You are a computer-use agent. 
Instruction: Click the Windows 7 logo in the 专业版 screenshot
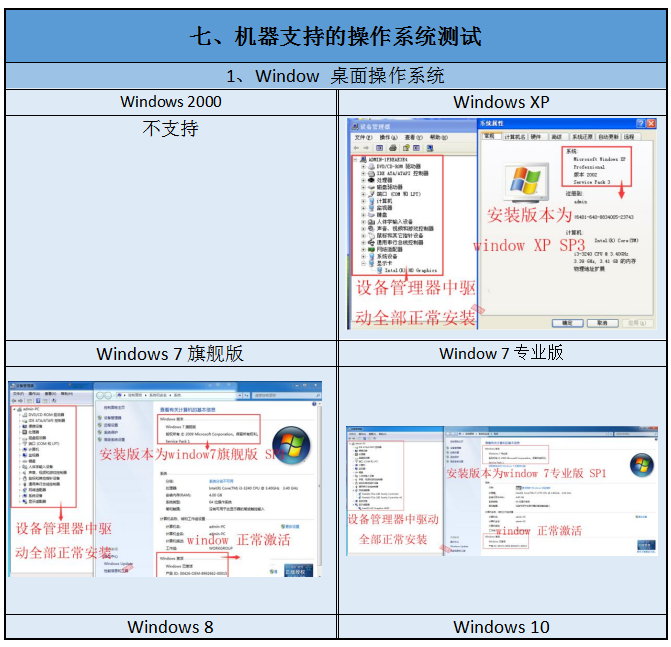tap(641, 463)
